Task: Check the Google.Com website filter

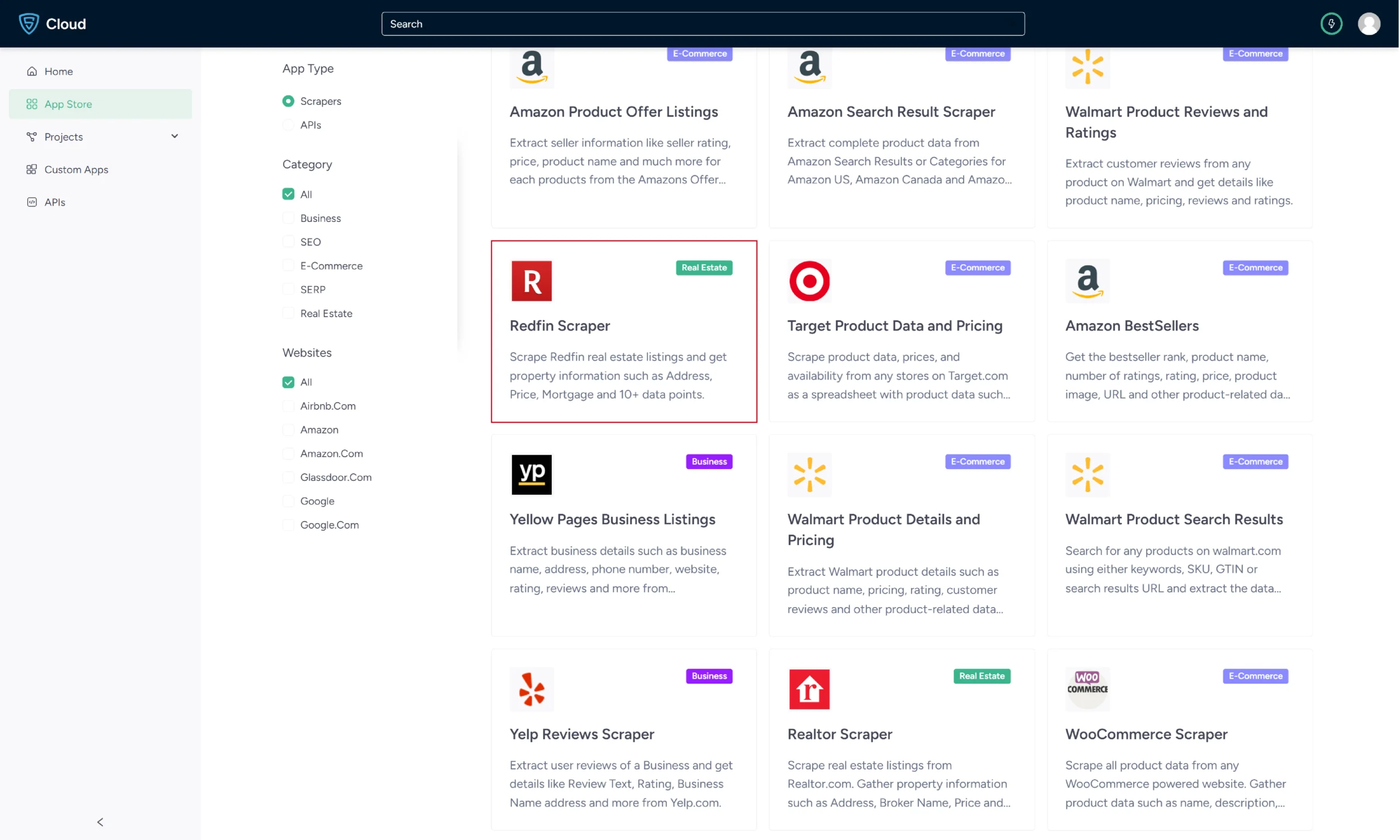Action: pyautogui.click(x=288, y=524)
